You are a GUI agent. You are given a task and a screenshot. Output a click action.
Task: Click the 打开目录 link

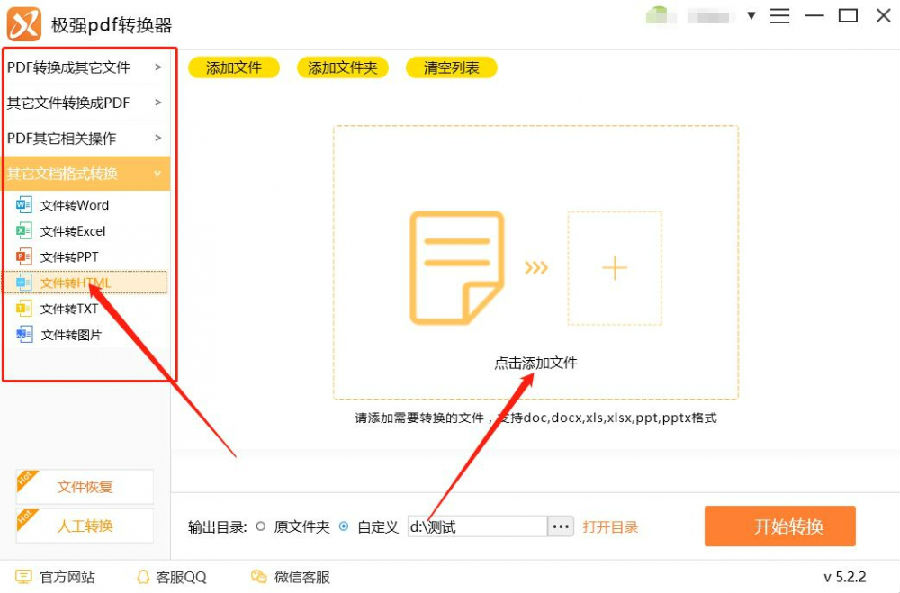pyautogui.click(x=610, y=527)
